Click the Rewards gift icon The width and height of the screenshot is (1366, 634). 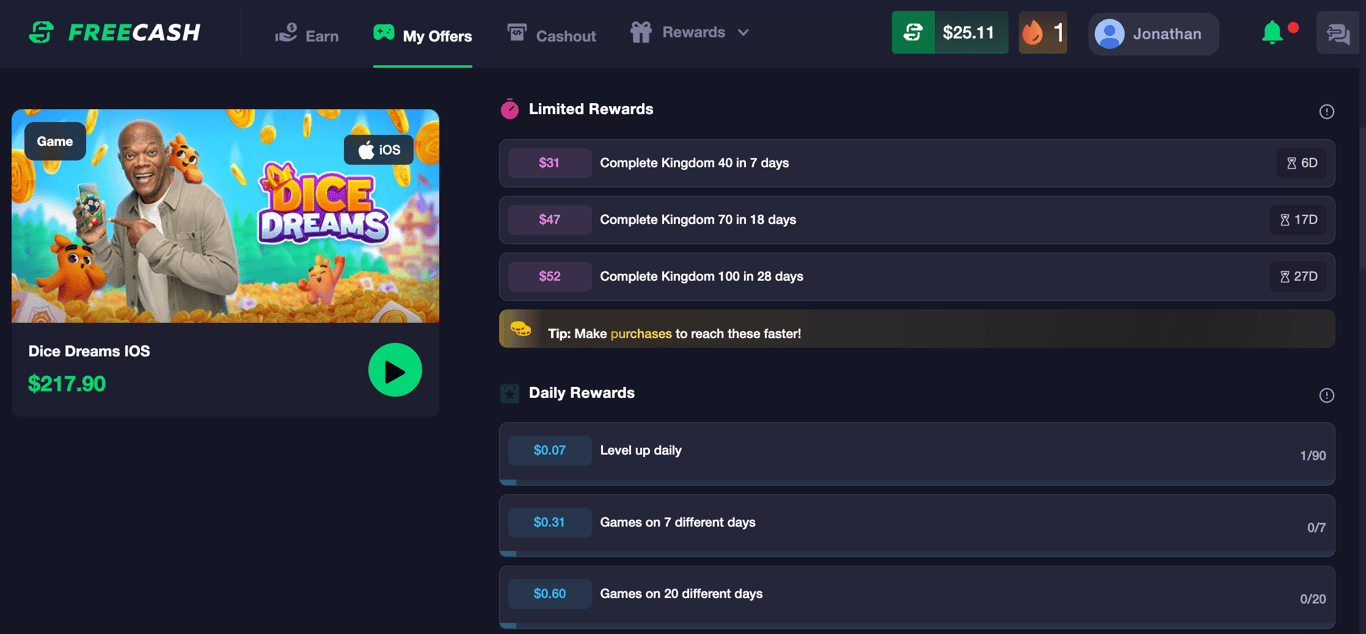pos(641,32)
